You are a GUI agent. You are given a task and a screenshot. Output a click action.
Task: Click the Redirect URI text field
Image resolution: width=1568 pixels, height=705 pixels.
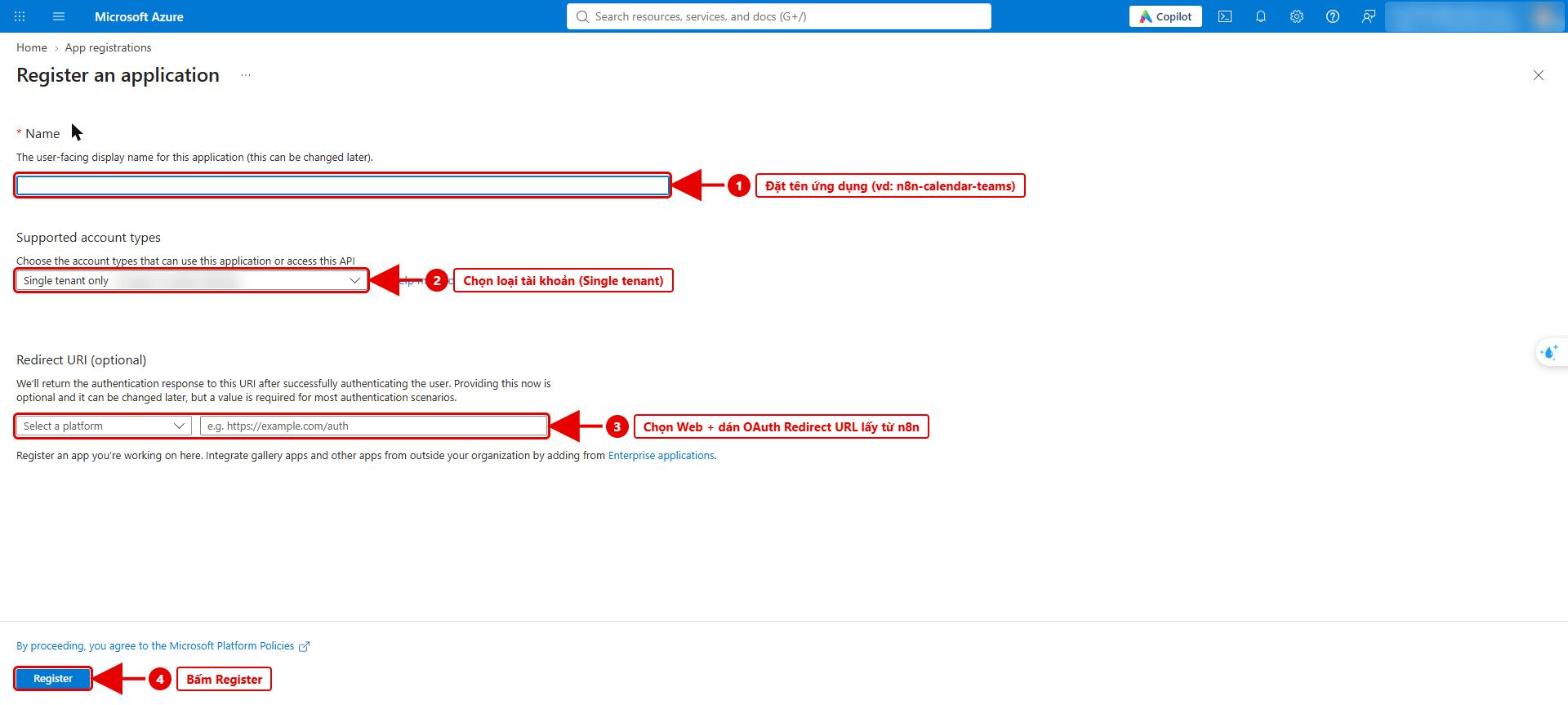click(x=374, y=426)
